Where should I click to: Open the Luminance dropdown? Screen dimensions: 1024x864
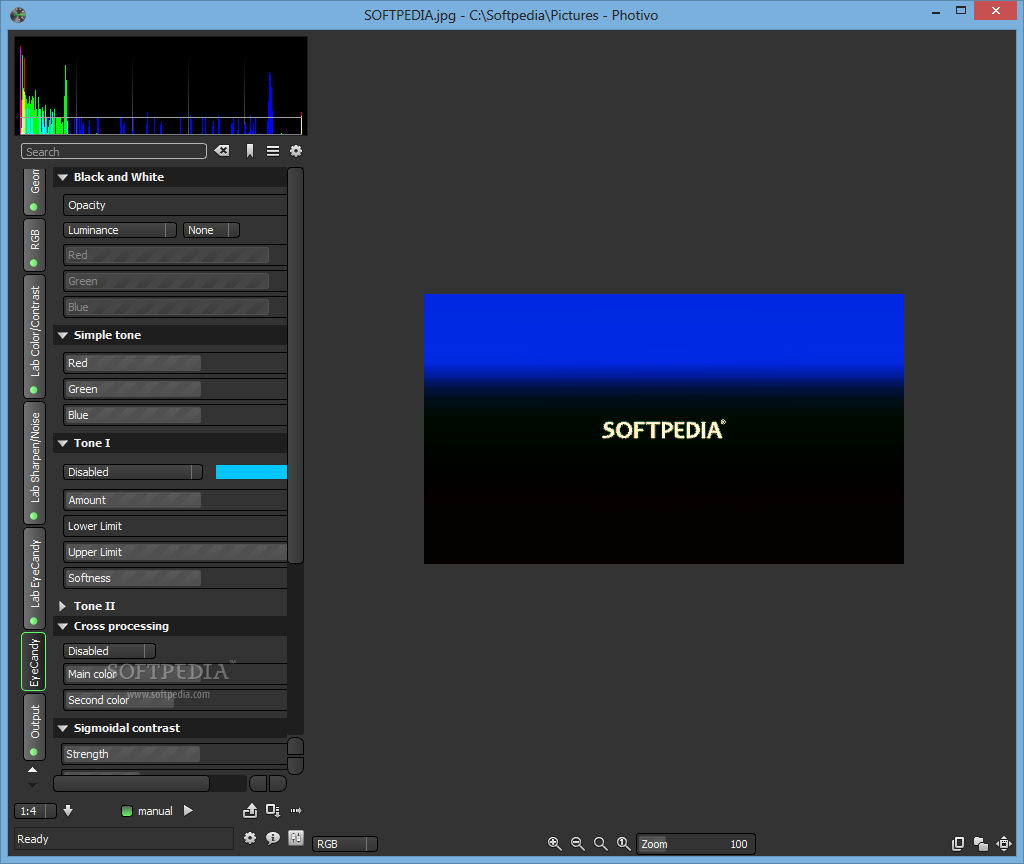[120, 230]
